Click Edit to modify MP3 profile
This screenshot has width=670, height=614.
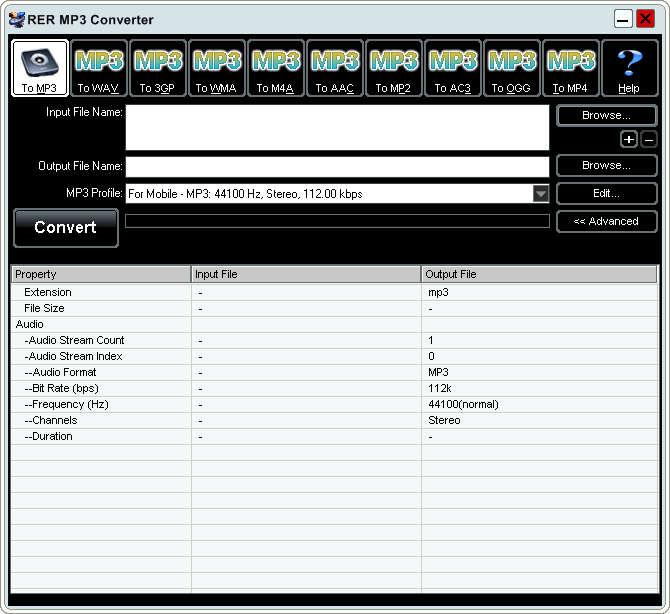click(x=606, y=193)
